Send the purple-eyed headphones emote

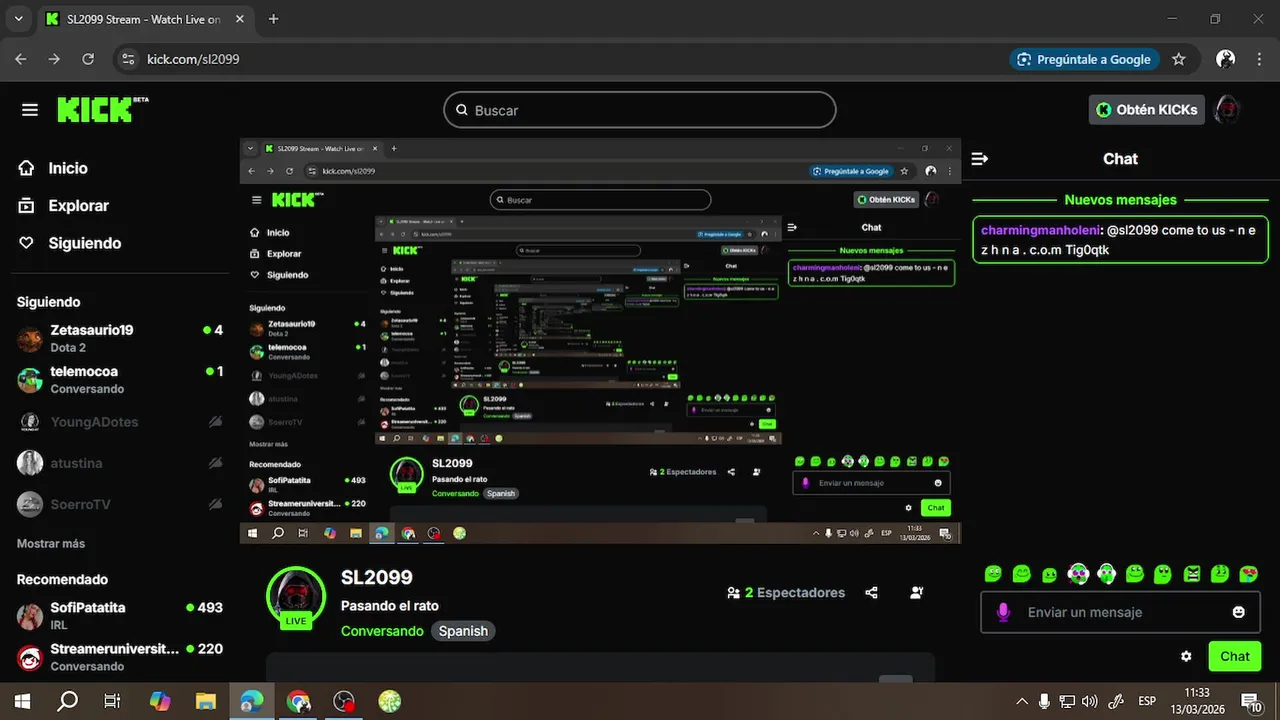click(x=1078, y=574)
